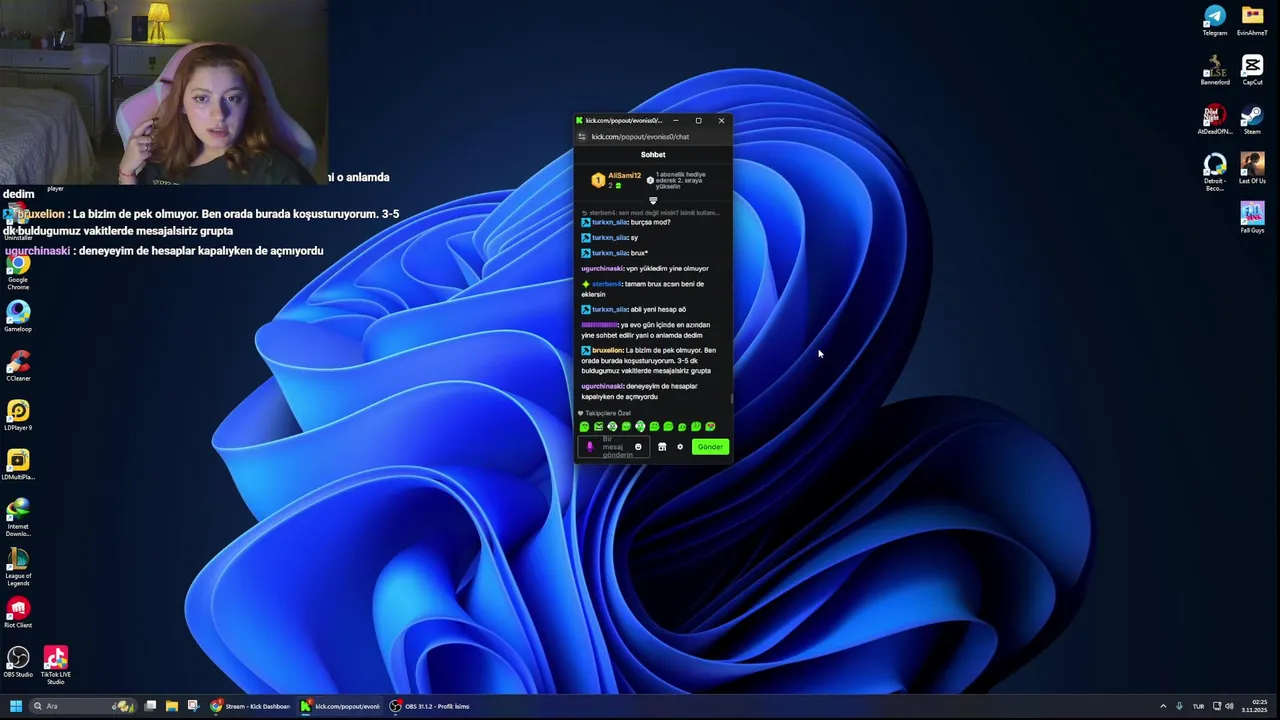Open the EvinAhmeT folder on desktop
The height and width of the screenshot is (720, 1280).
[x=1252, y=21]
